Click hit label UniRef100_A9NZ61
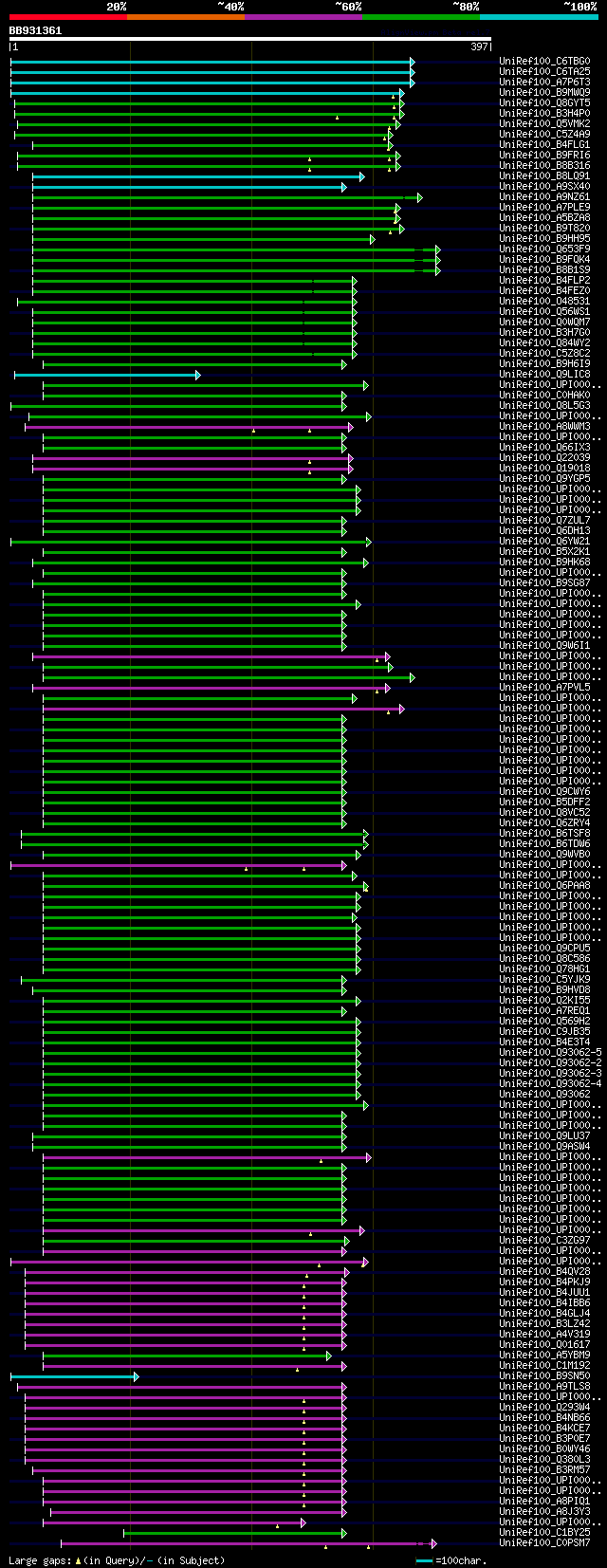 pos(544,197)
